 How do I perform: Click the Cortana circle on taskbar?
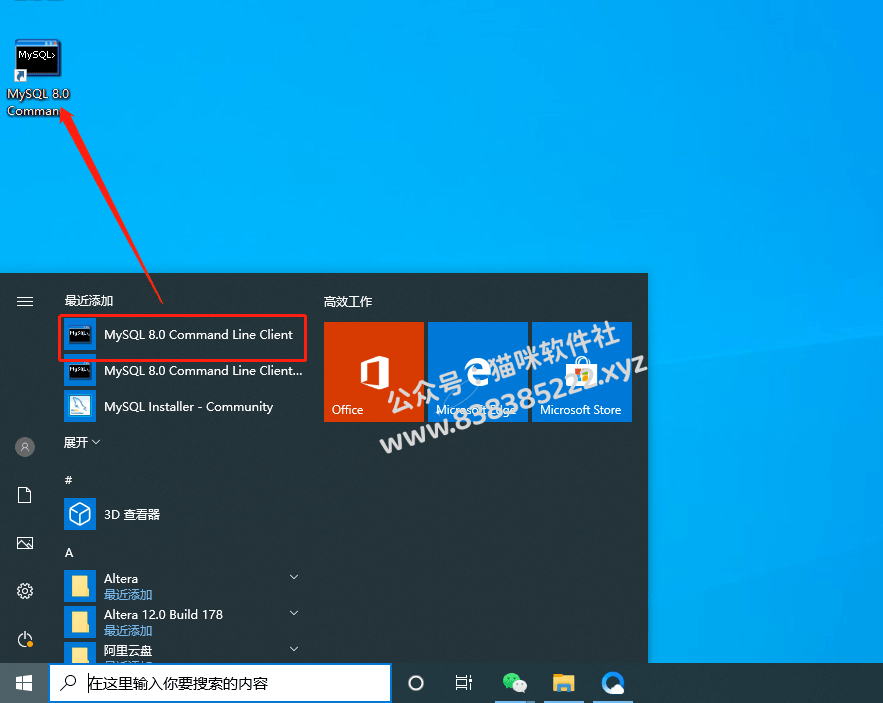click(416, 683)
